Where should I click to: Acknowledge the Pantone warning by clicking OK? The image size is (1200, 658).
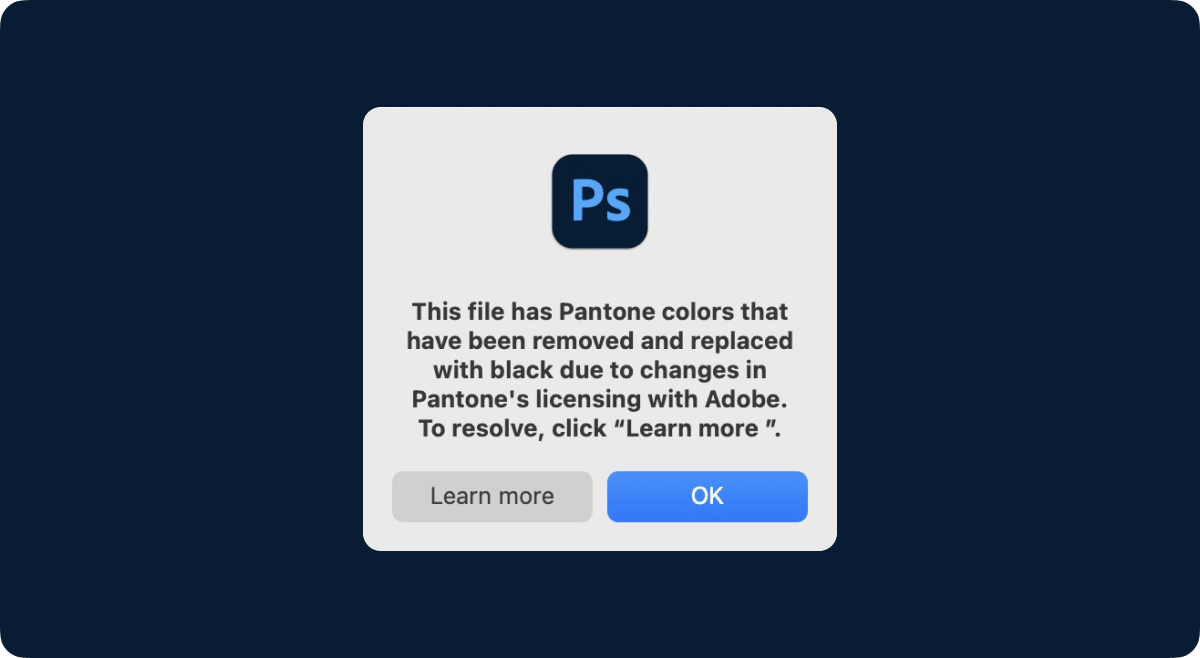coord(707,496)
